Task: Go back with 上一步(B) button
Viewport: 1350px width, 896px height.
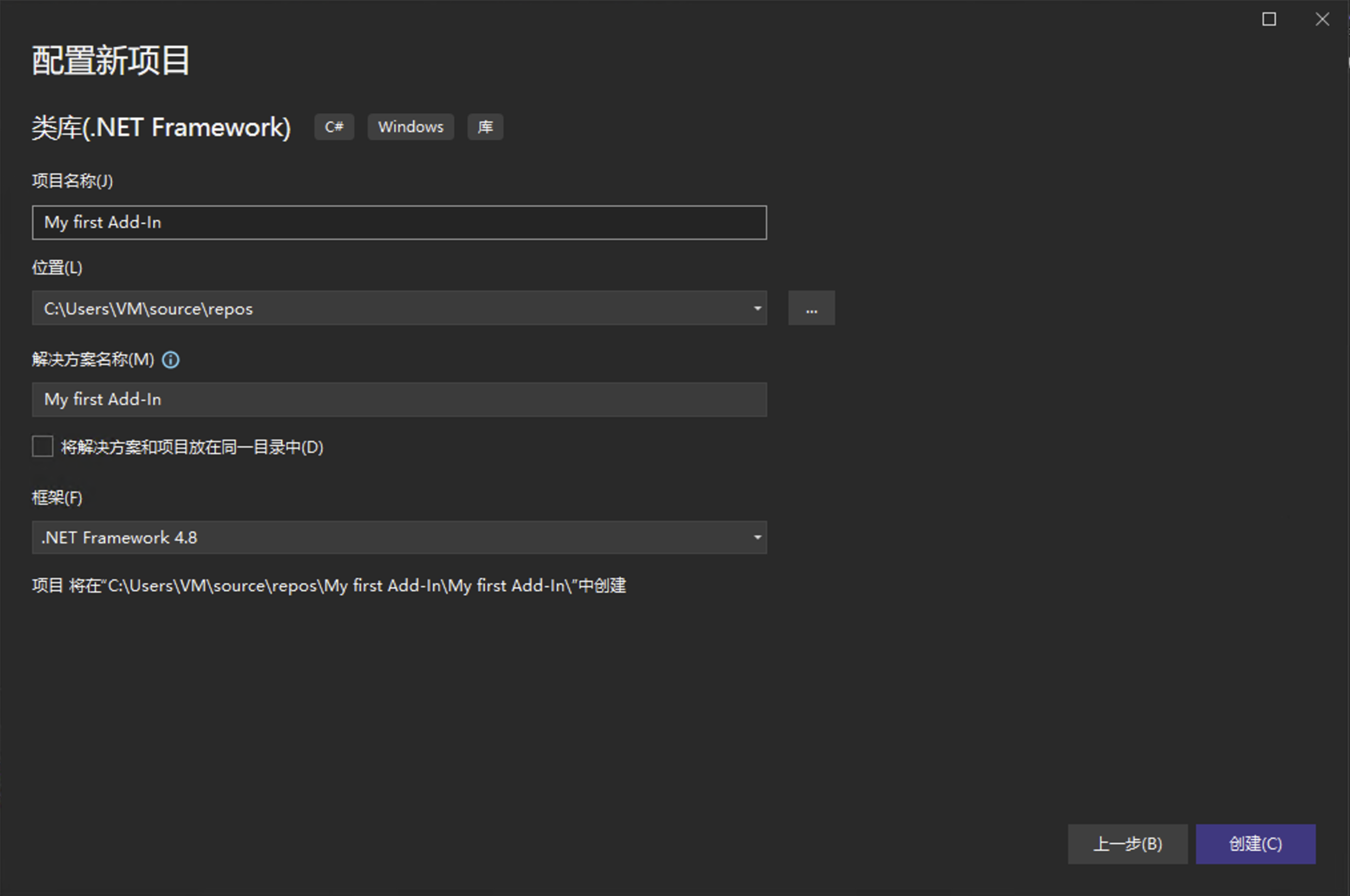Action: click(x=1127, y=844)
